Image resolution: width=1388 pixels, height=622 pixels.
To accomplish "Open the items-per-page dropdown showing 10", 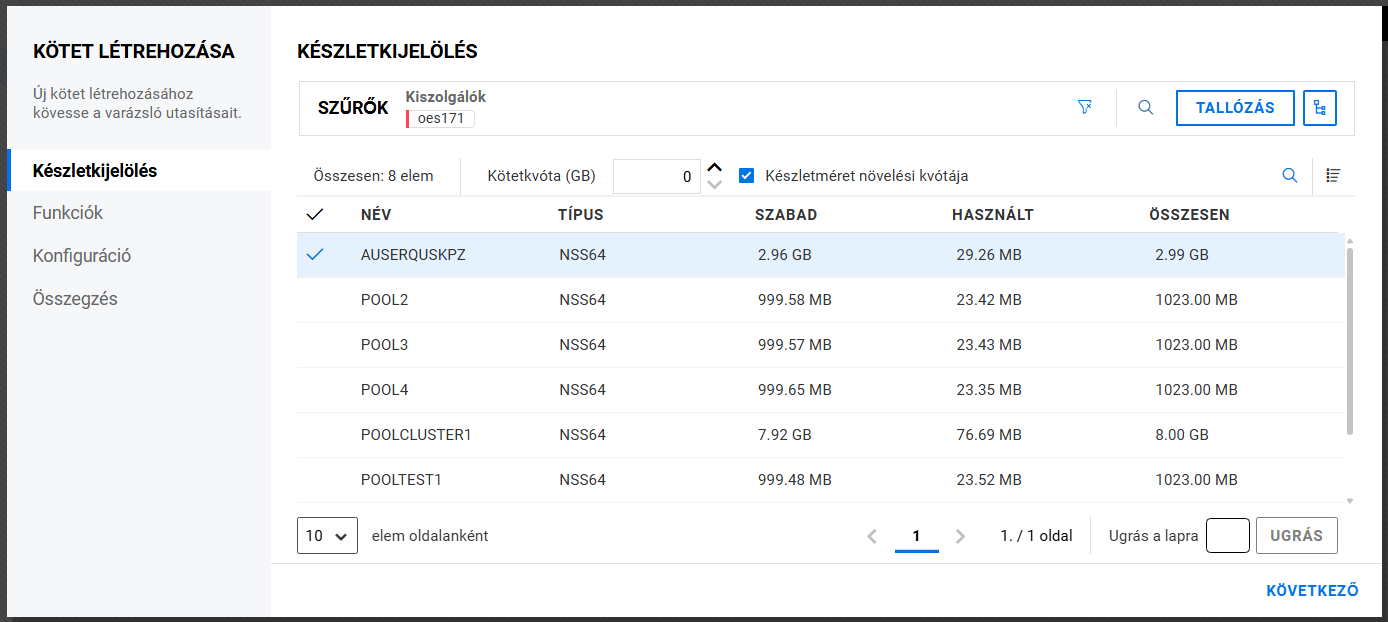I will pyautogui.click(x=327, y=536).
